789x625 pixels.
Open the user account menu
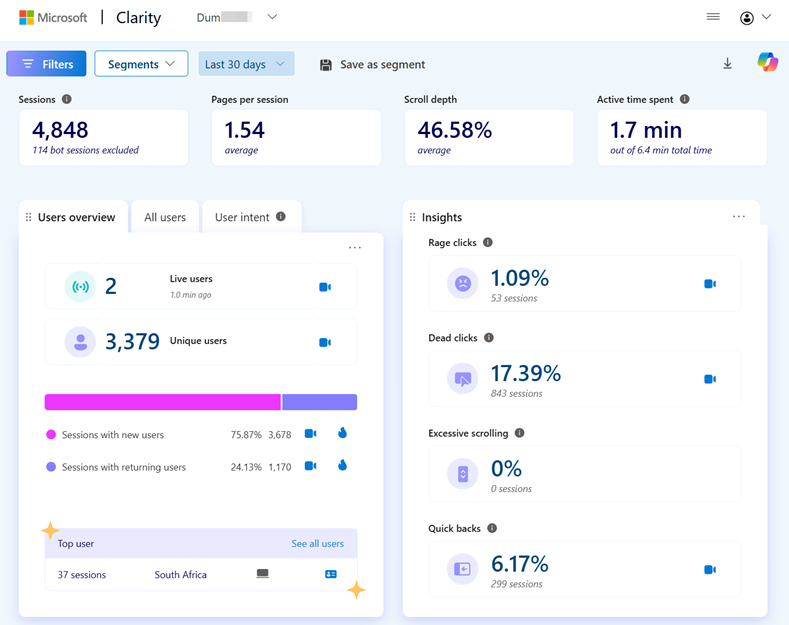[755, 17]
